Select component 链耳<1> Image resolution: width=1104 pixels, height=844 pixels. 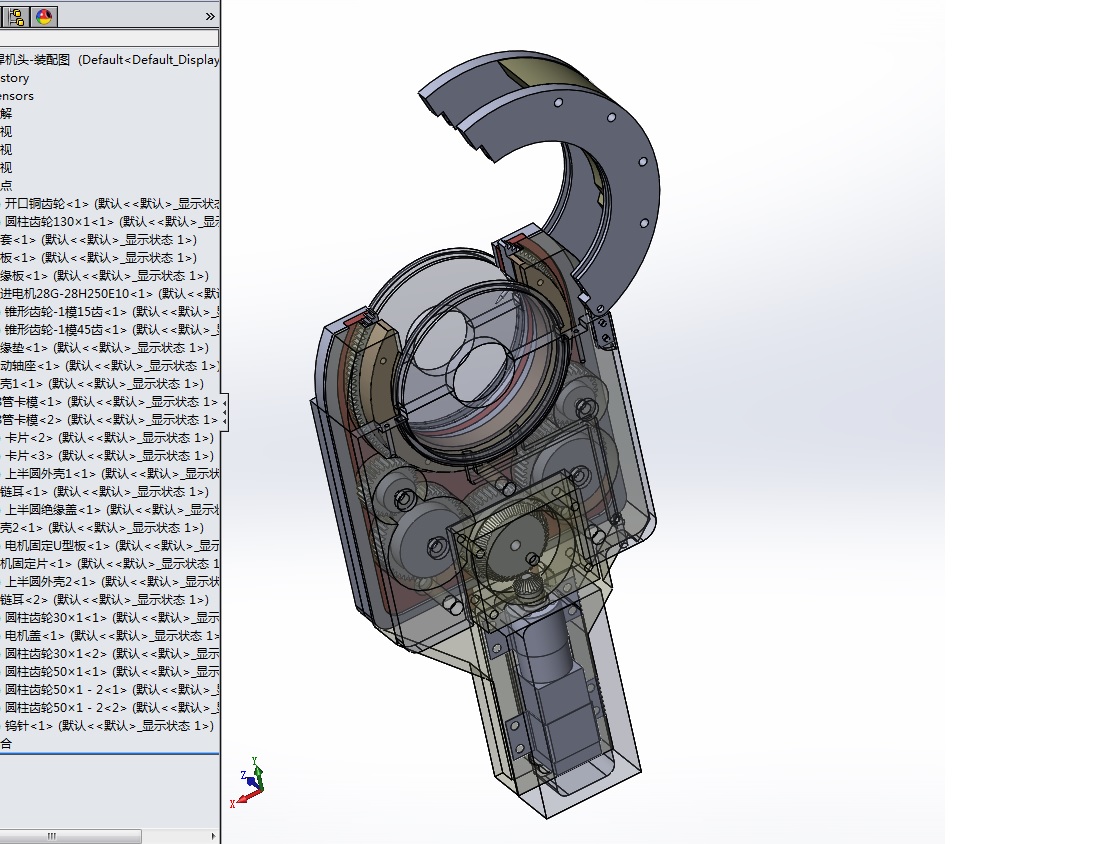(104, 491)
